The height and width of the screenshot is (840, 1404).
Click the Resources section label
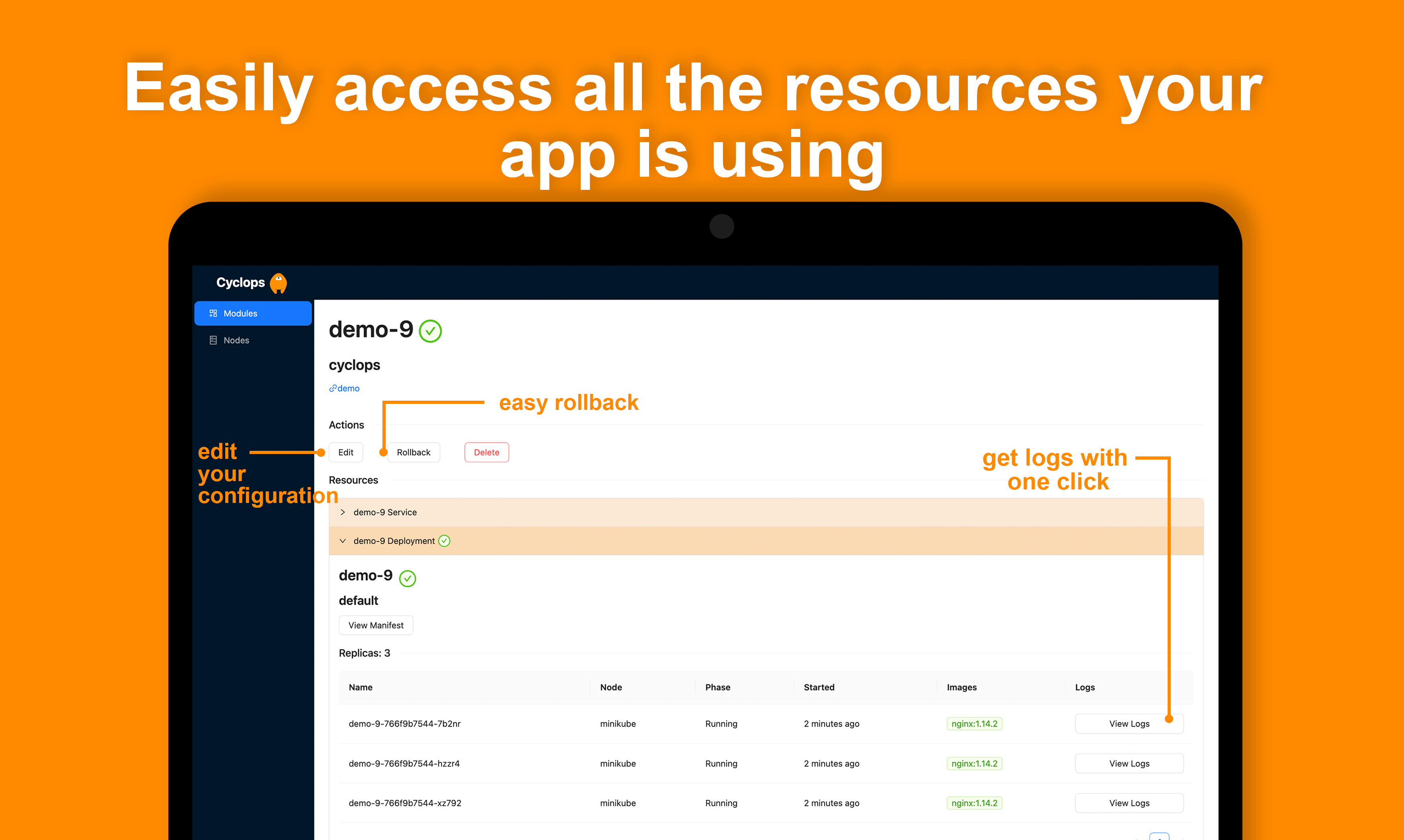pos(353,480)
